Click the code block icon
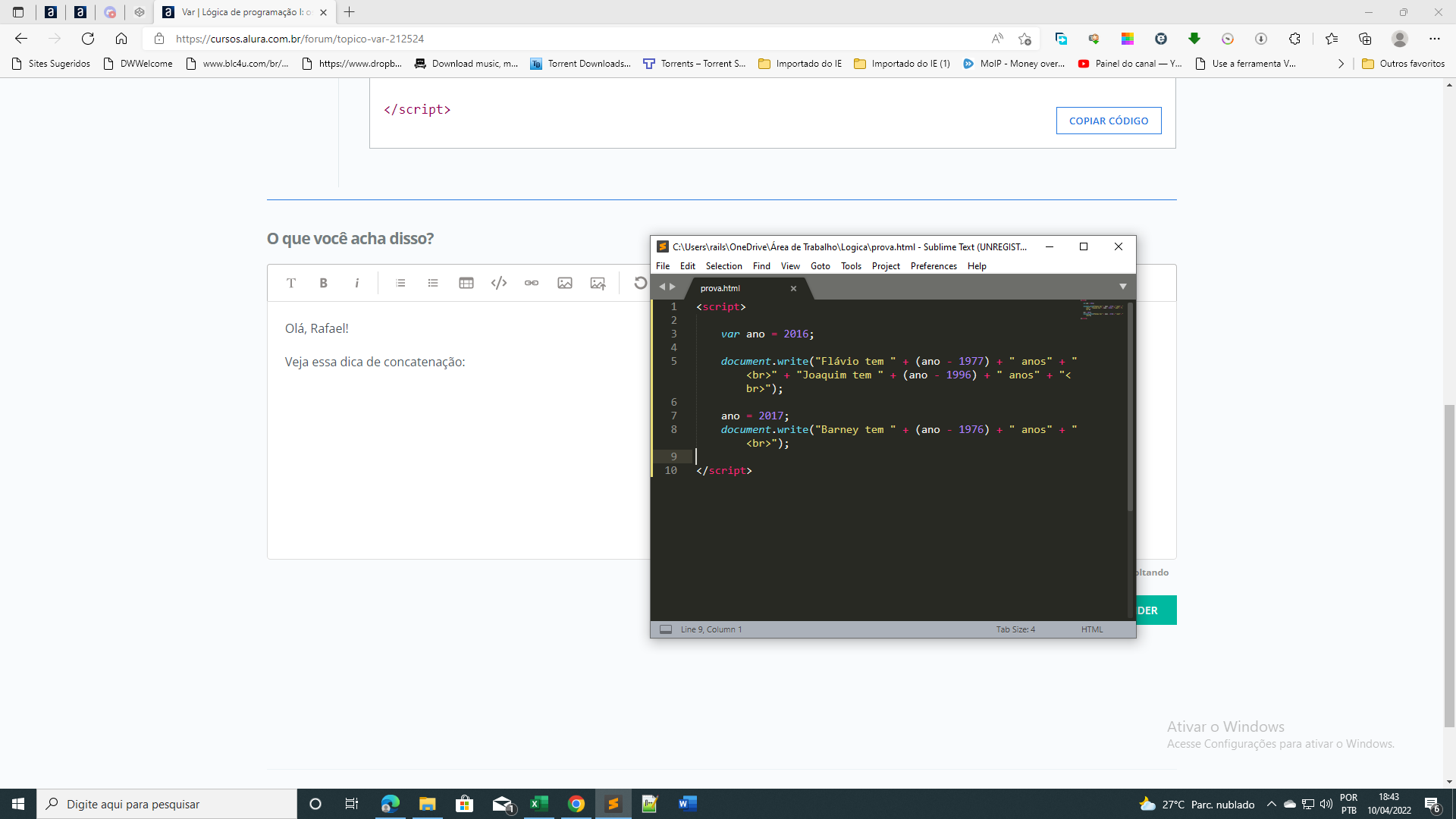 498,283
